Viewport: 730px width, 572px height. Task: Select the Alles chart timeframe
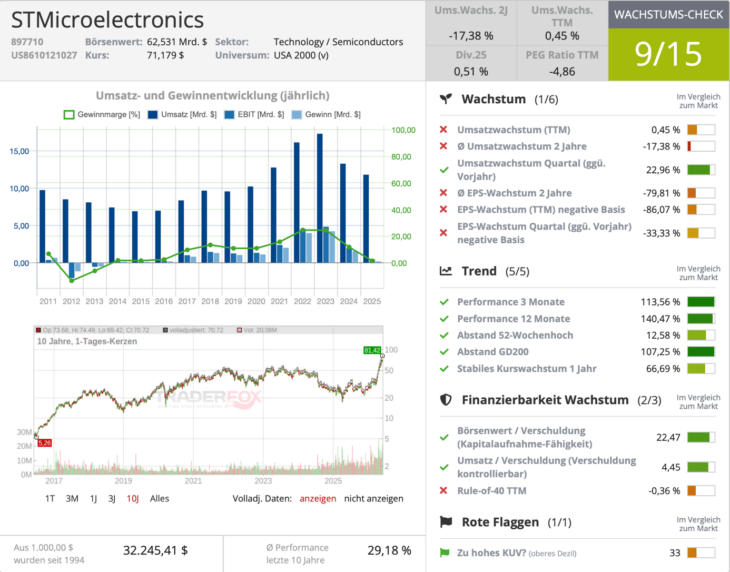[x=159, y=498]
